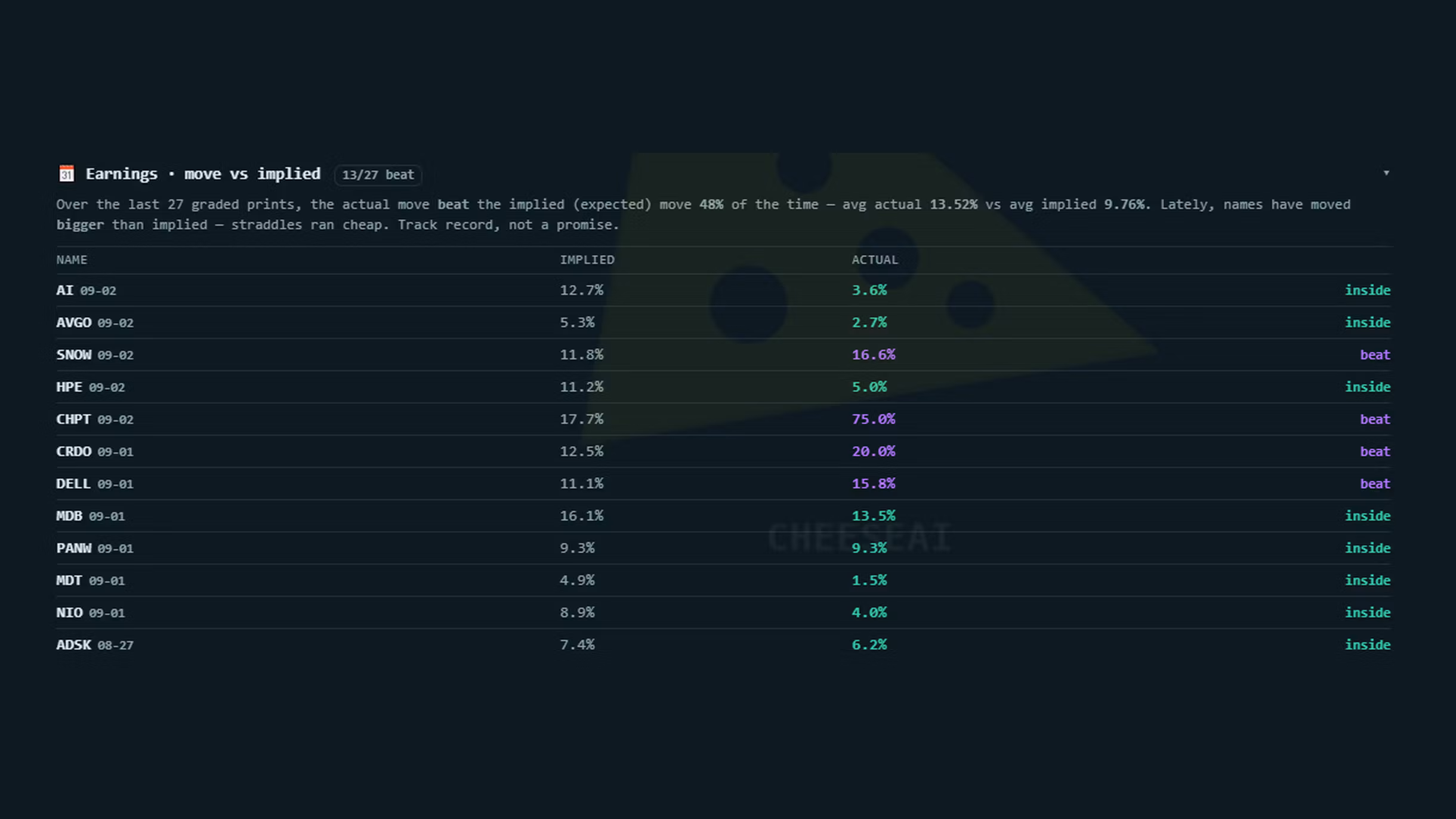
Task: Click AI implied move value 12.7%
Action: 581,291
